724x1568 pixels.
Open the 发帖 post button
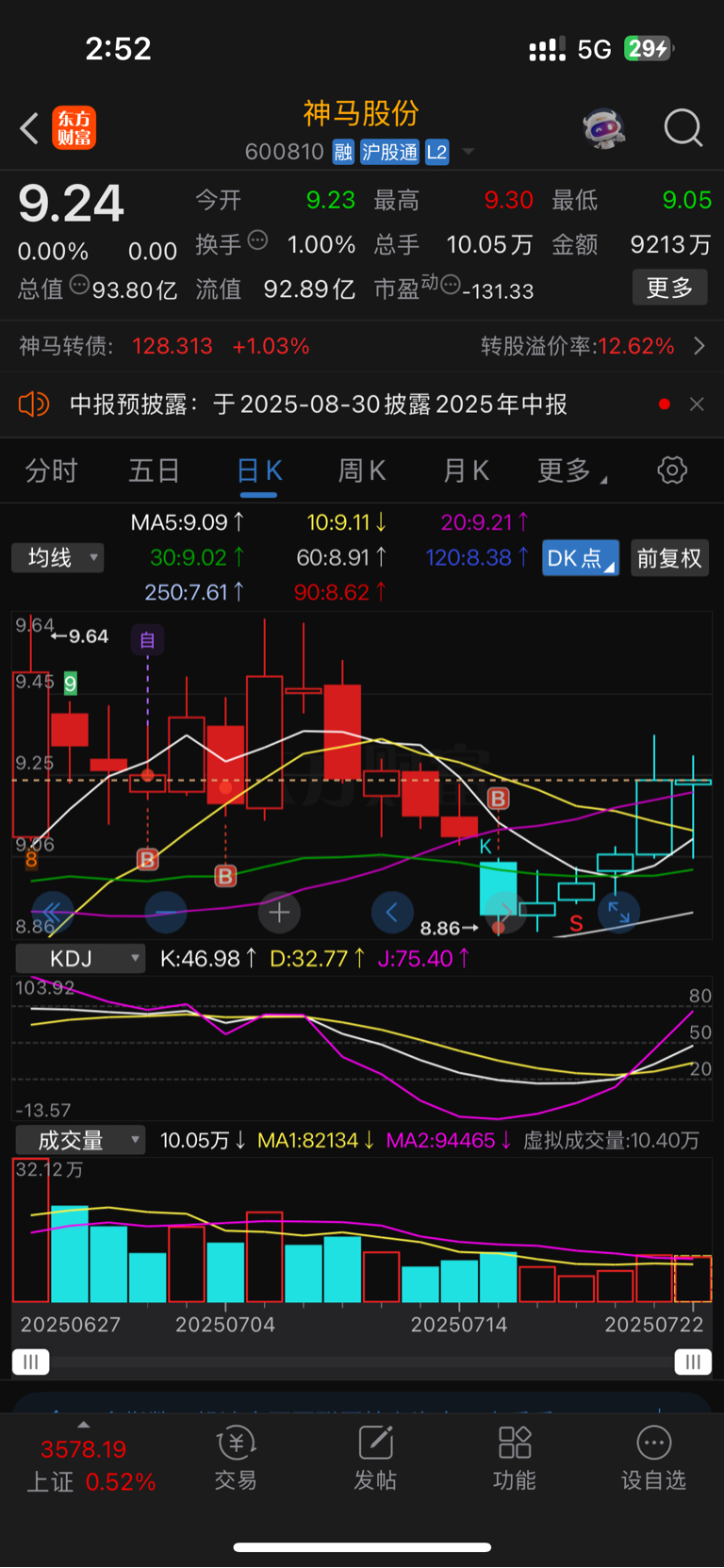pyautogui.click(x=375, y=1459)
